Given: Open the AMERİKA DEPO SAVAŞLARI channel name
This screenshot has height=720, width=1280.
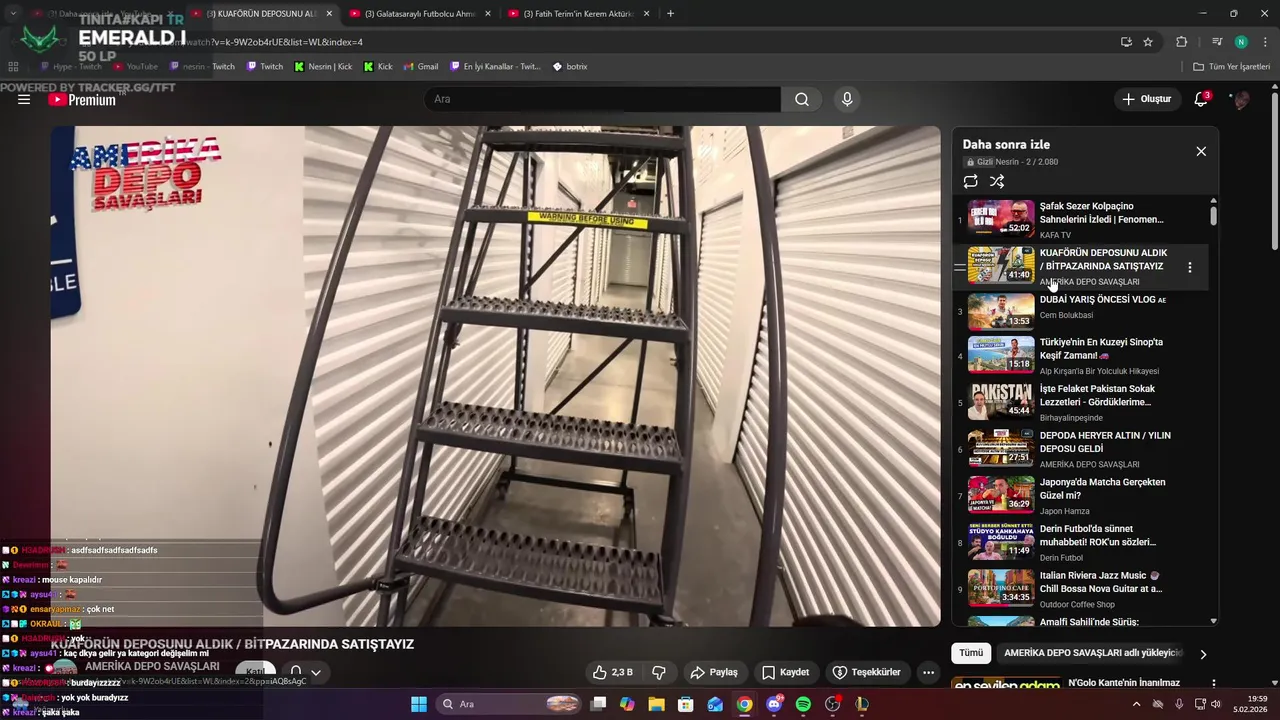Looking at the screenshot, I should point(152,666).
